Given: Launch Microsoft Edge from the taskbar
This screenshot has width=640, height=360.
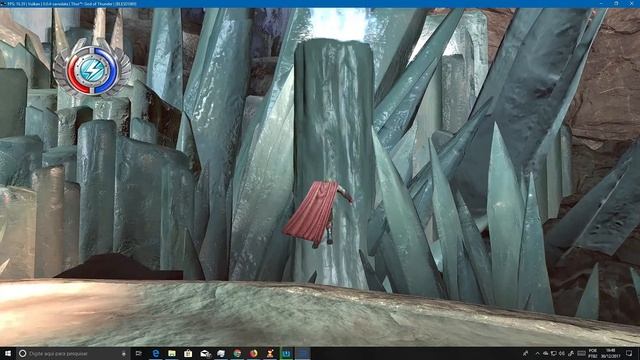Looking at the screenshot, I should coord(156,353).
